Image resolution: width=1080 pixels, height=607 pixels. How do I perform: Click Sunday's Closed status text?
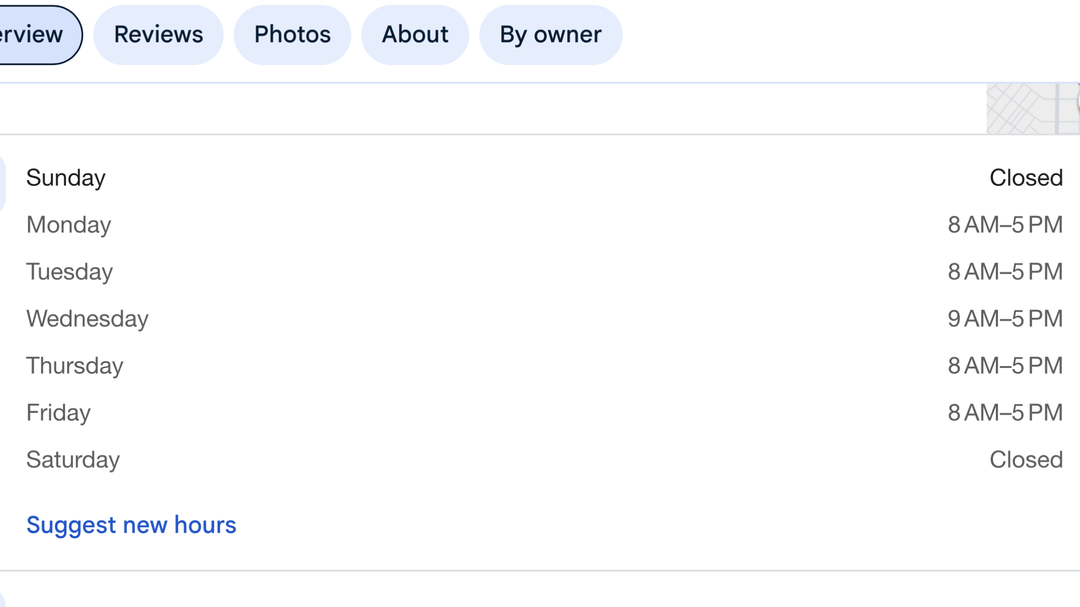pos(1026,178)
